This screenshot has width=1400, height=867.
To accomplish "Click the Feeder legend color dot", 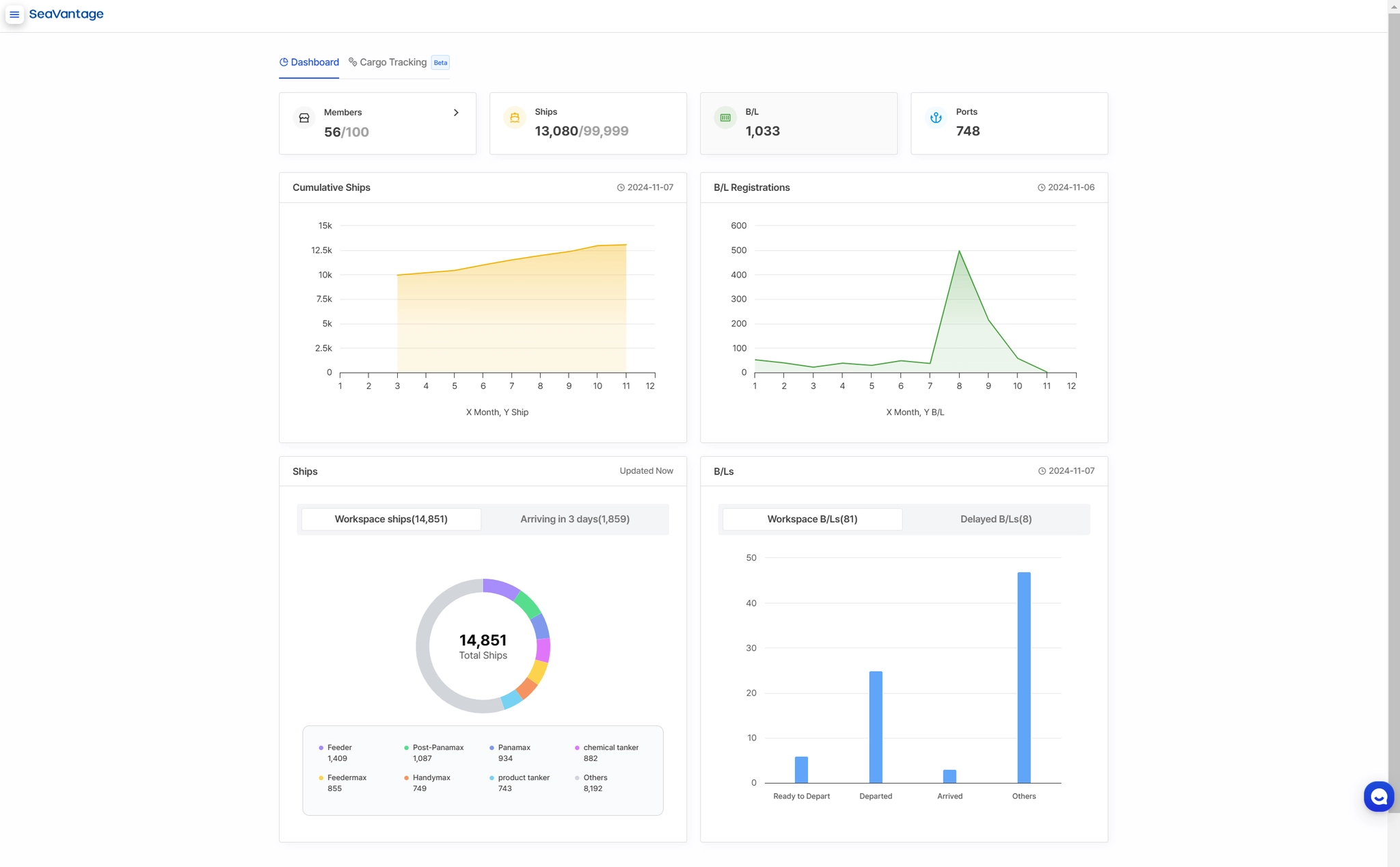I will click(x=321, y=748).
